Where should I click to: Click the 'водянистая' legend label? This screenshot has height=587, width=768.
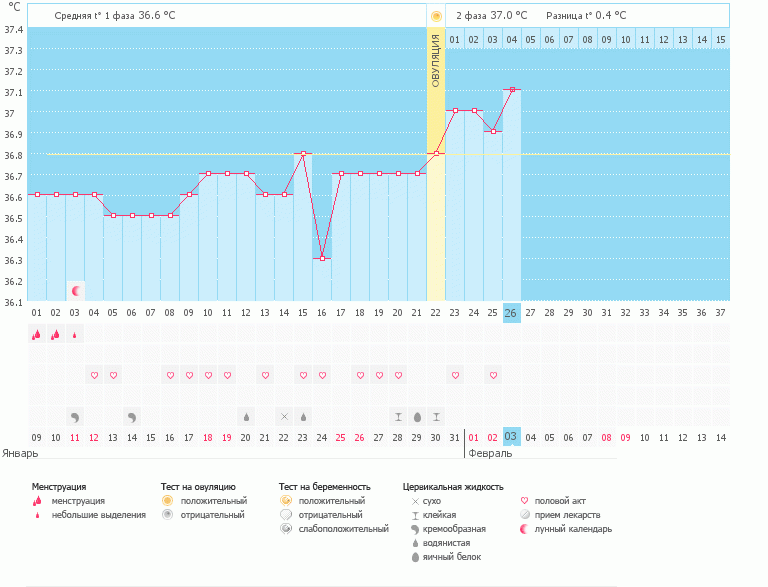[x=447, y=543]
